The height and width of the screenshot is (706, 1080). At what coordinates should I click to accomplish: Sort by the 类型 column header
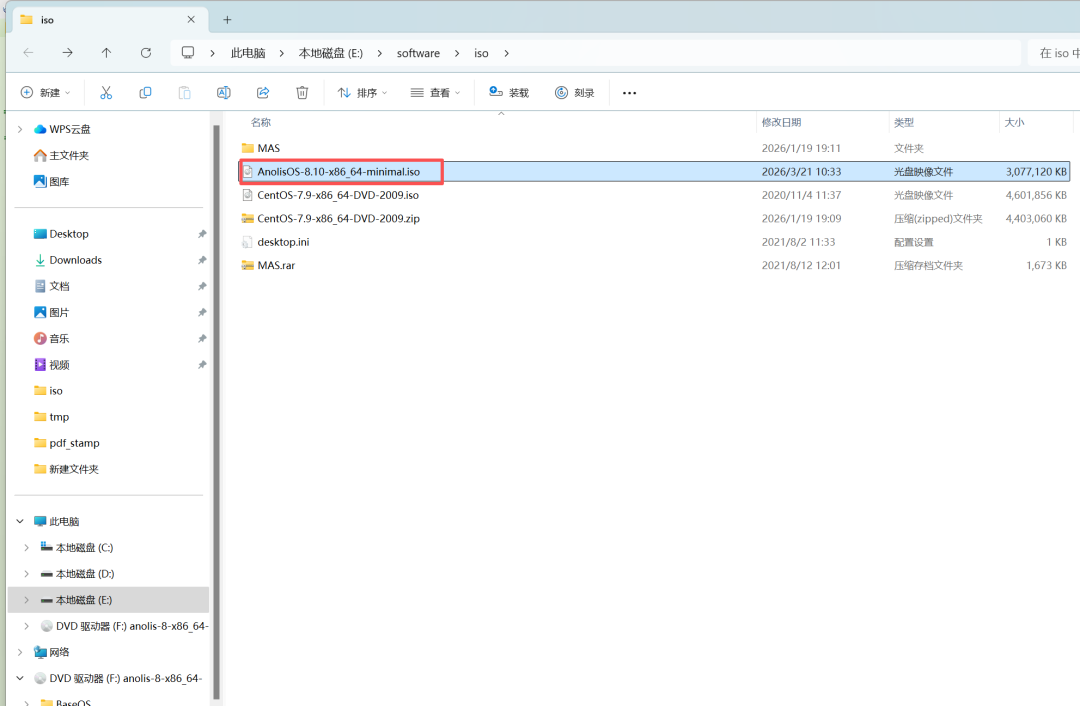(904, 122)
